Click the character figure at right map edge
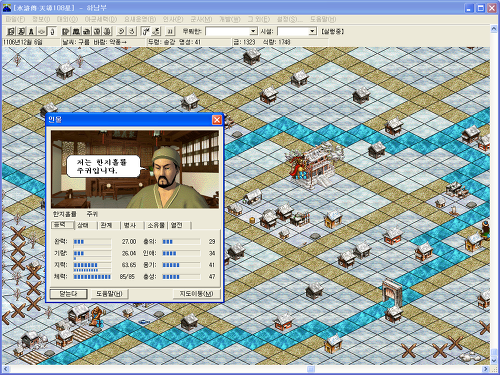The width and height of the screenshot is (500, 375). [x=486, y=230]
